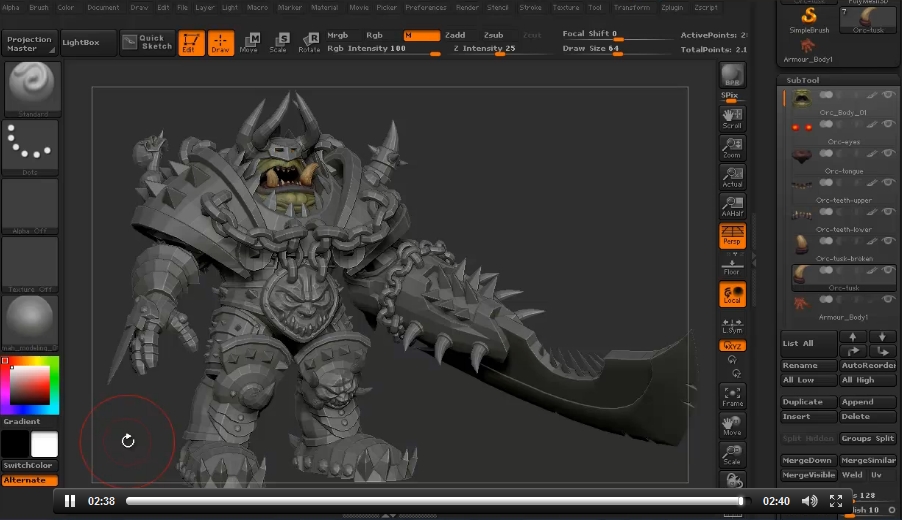Image resolution: width=902 pixels, height=520 pixels.
Task: Click the AAHalf view icon
Action: point(732,207)
